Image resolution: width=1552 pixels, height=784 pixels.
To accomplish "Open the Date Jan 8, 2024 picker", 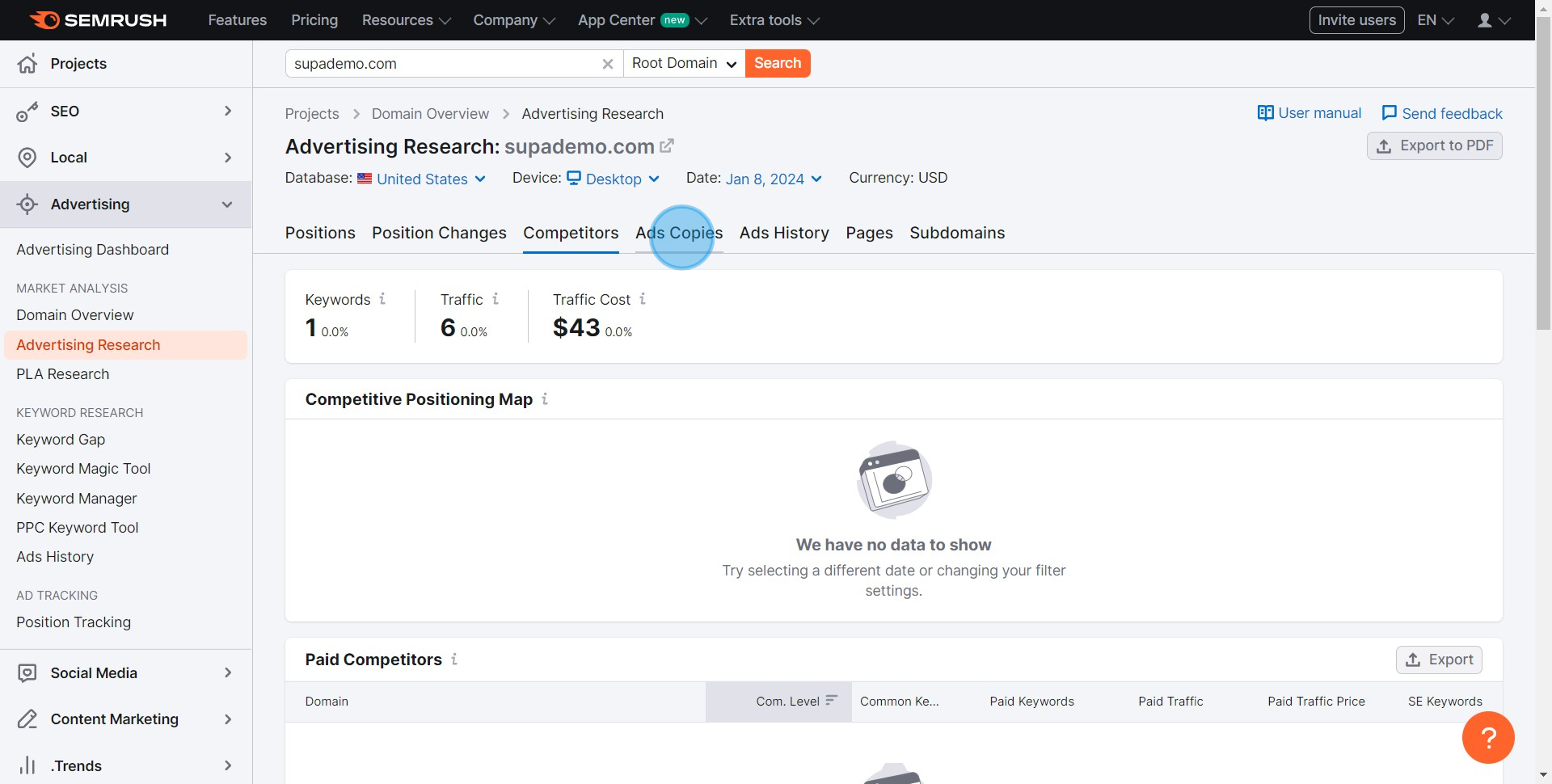I will 774,179.
